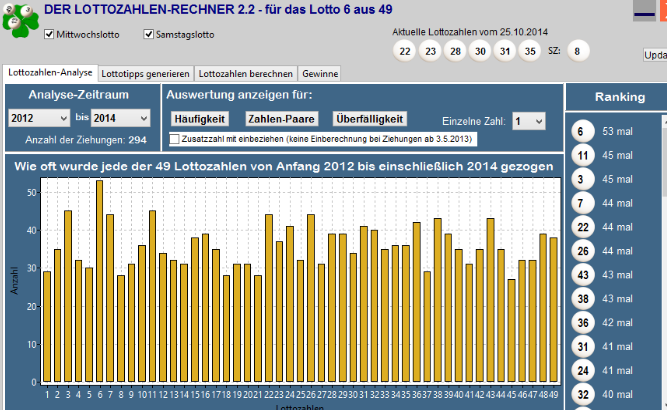Screen dimensions: 667x410
Task: Click the Zahlen-Paare button
Action: tap(282, 119)
